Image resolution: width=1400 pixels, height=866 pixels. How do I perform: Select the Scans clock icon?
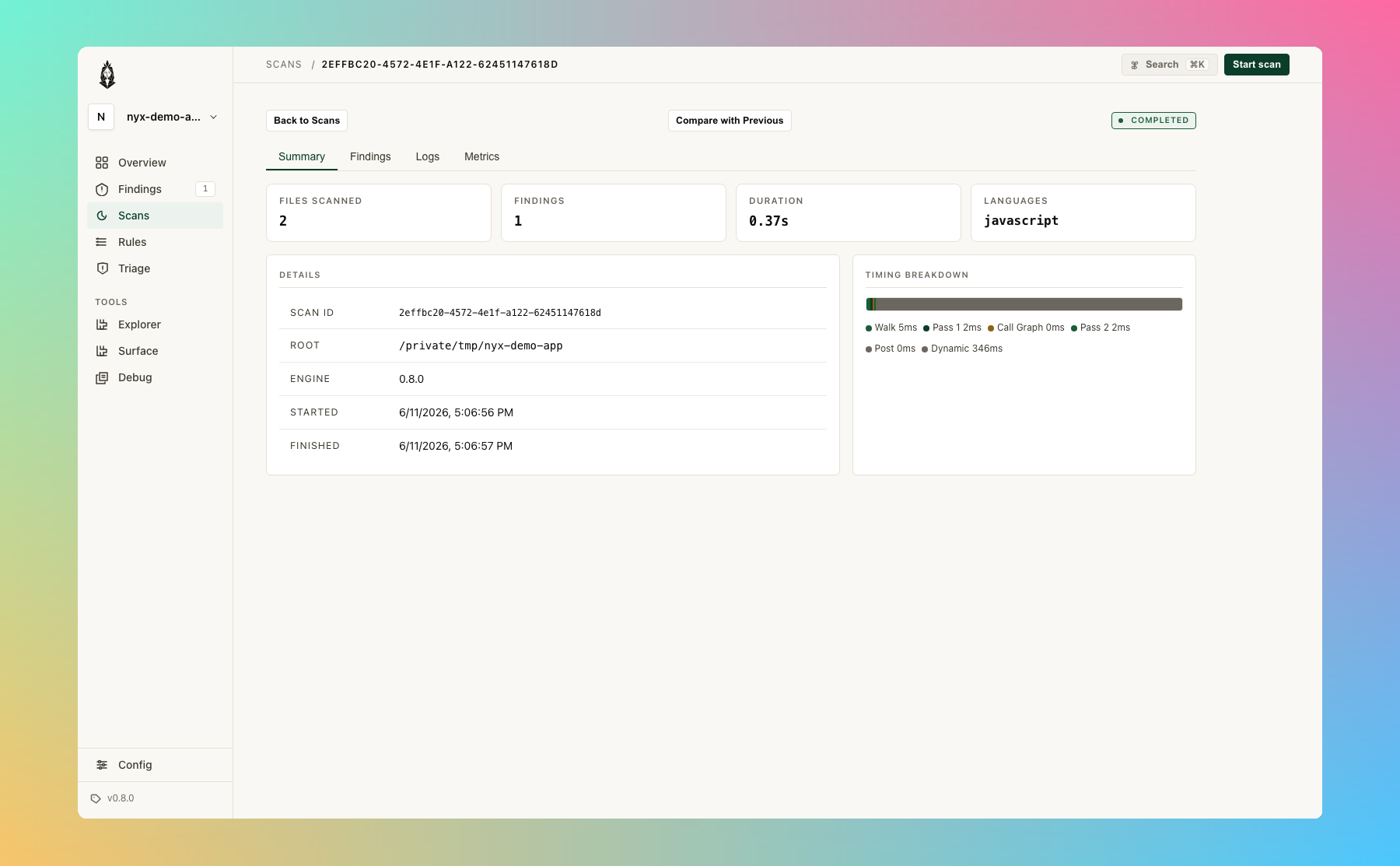[x=102, y=216]
